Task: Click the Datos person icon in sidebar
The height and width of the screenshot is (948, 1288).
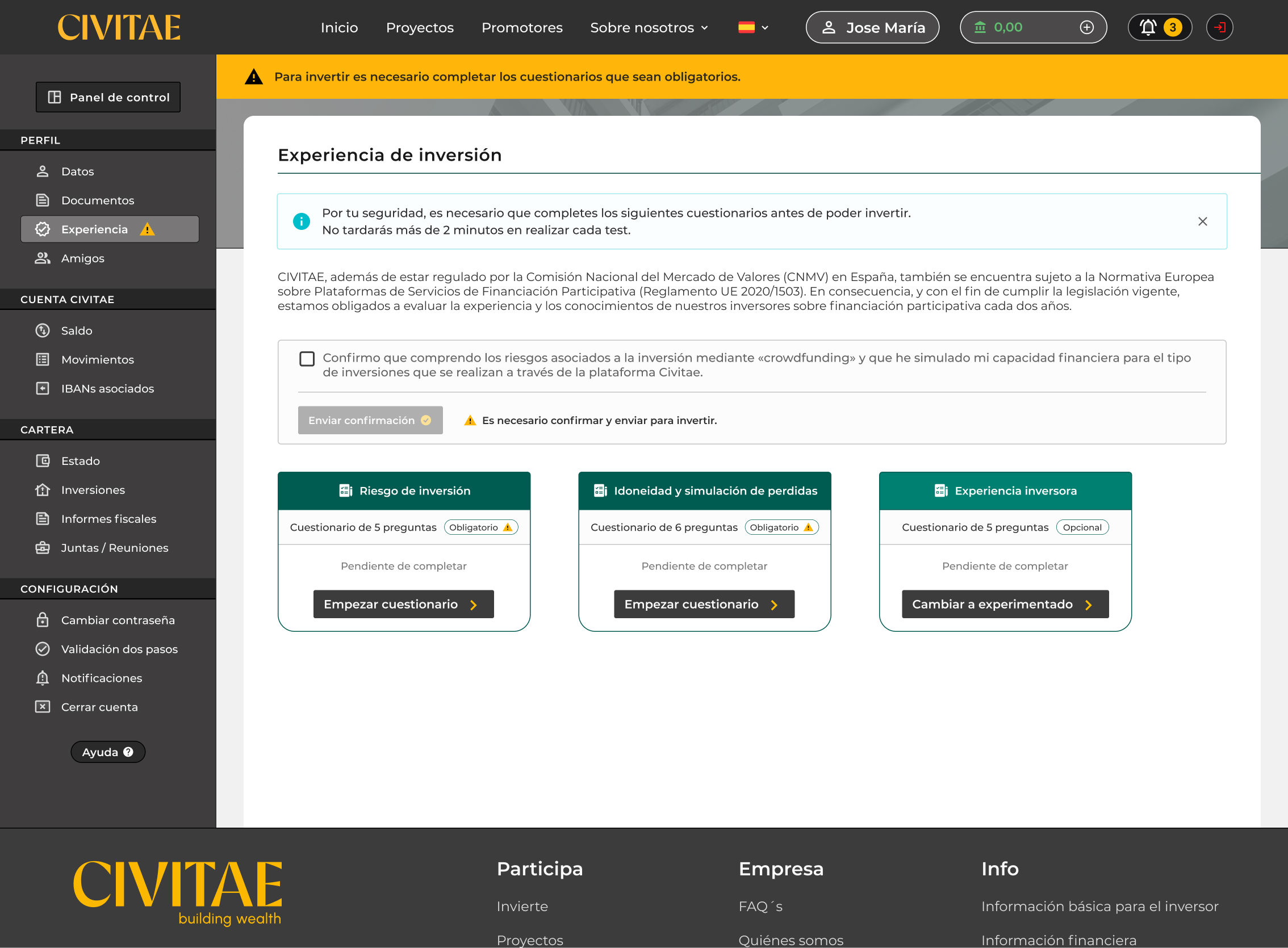Action: [x=43, y=171]
